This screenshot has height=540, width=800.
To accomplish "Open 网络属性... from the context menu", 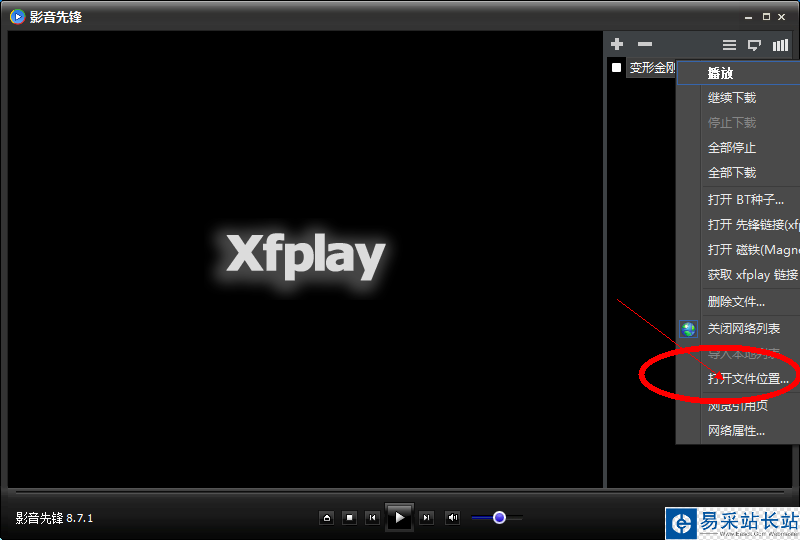I will 738,431.
